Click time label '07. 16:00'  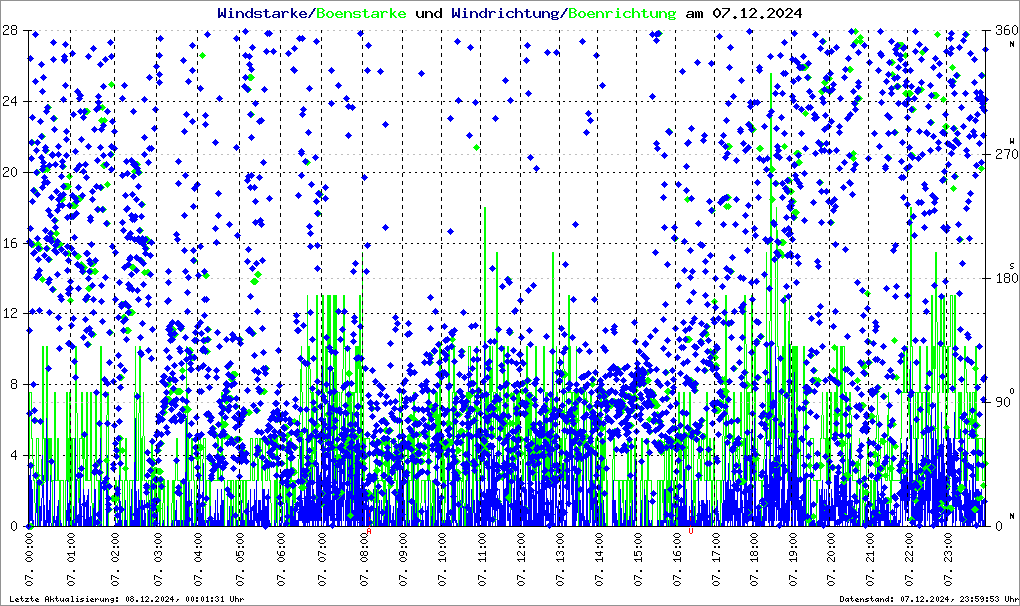pyautogui.click(x=677, y=559)
